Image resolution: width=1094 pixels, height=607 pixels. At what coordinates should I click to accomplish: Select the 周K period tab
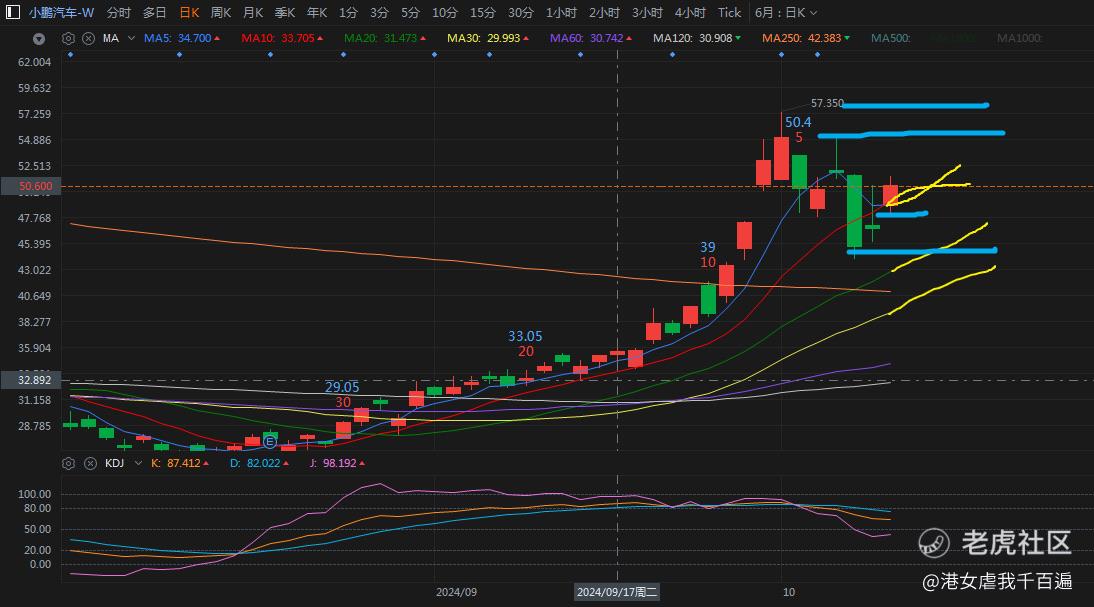coord(221,13)
